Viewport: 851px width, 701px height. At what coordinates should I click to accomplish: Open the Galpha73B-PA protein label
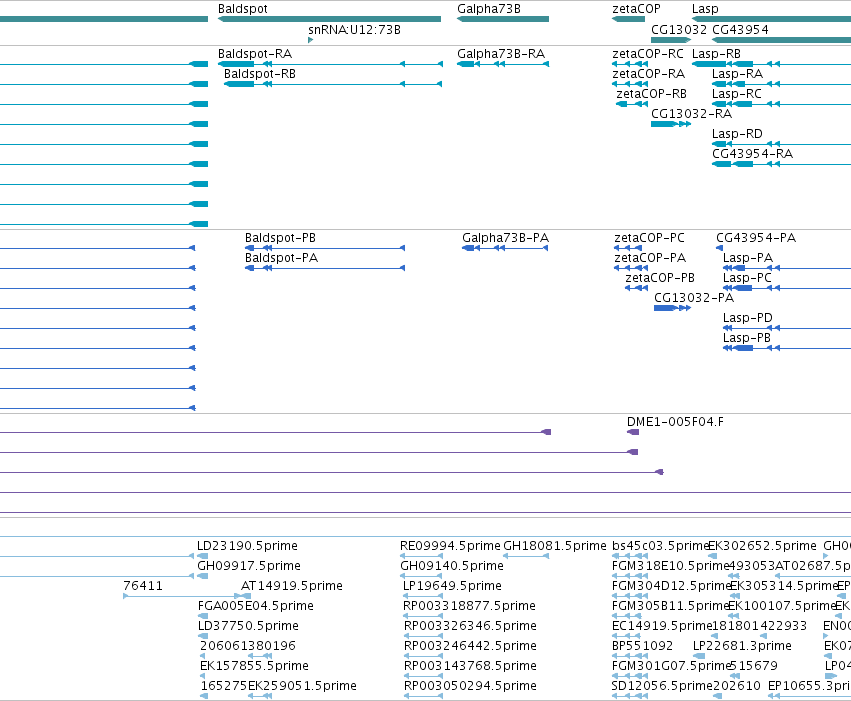pos(505,238)
